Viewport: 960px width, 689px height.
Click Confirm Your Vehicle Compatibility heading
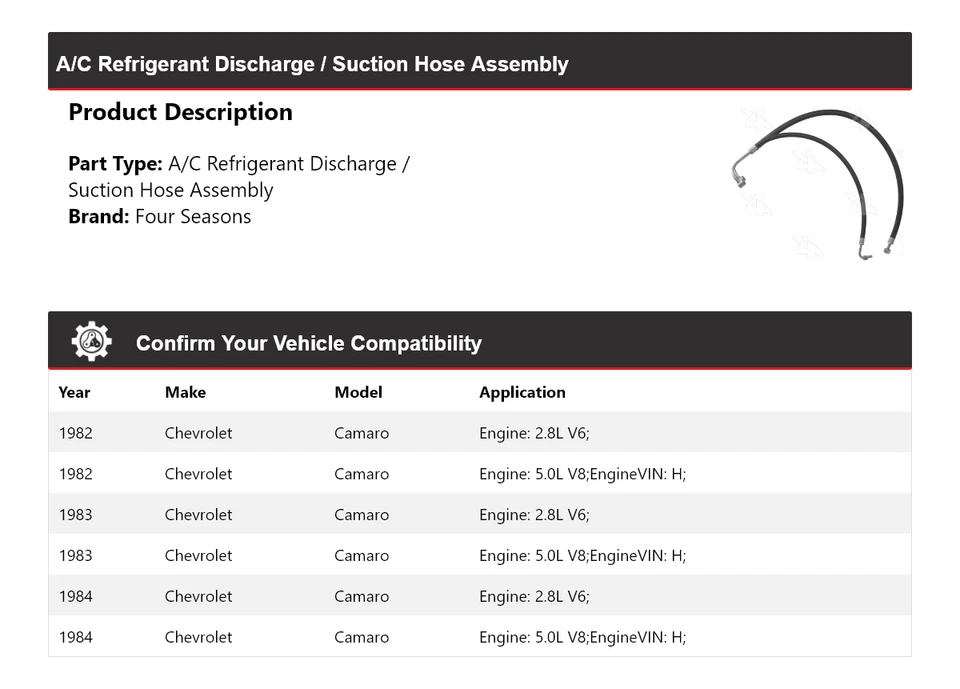[308, 343]
